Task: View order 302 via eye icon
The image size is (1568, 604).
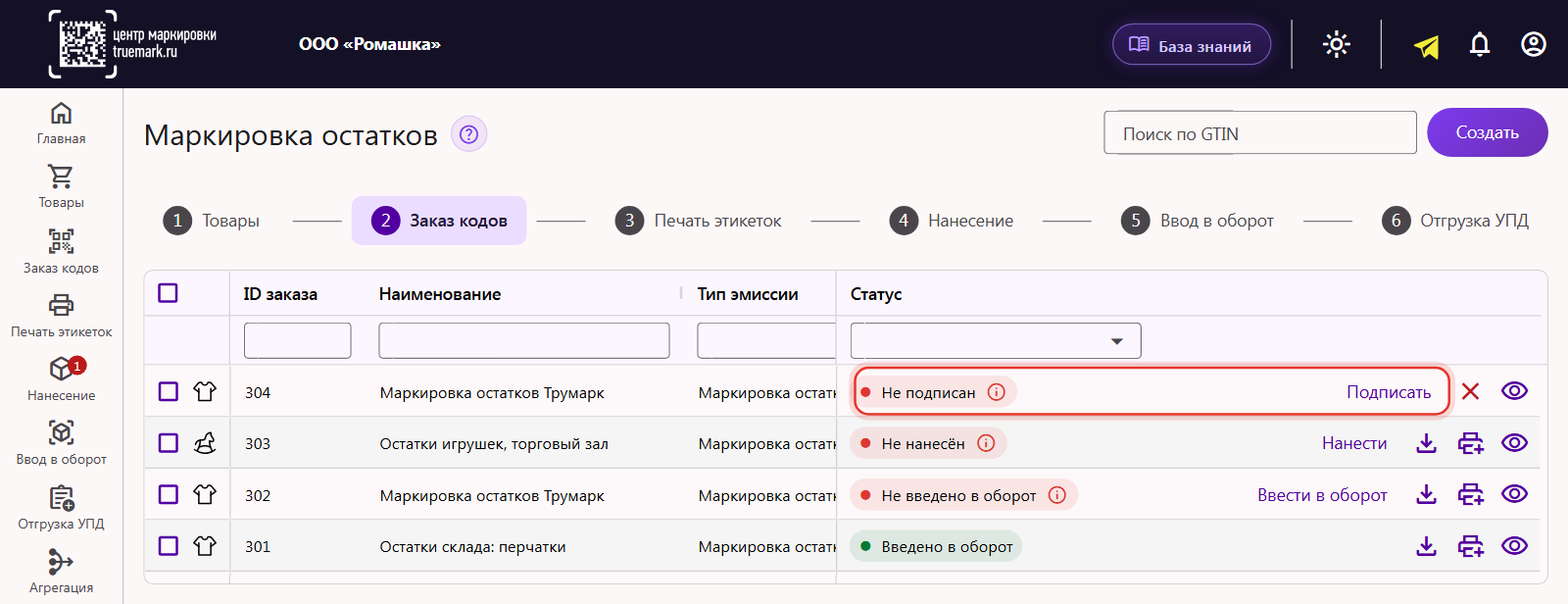Action: tap(1514, 494)
